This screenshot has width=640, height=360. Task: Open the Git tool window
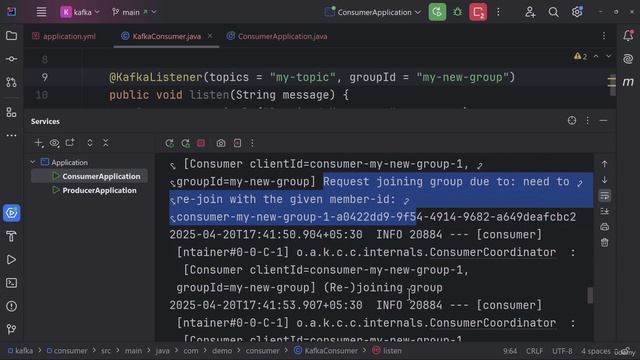pos(11,329)
